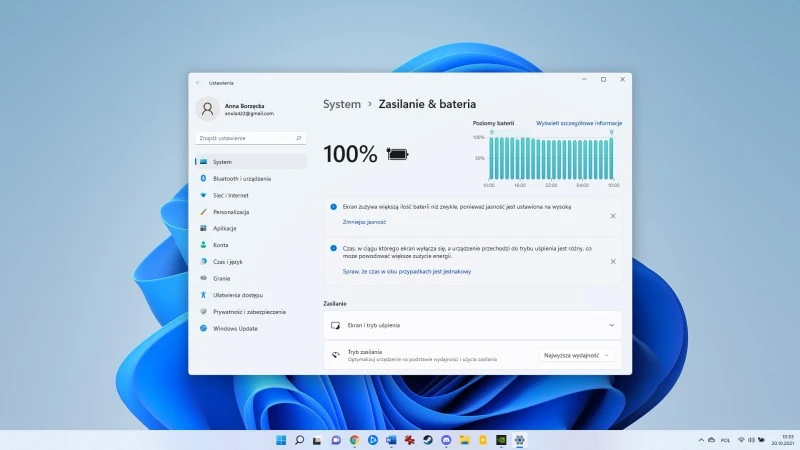800x450 pixels.
Task: Click the Anna Borzęcka account avatar
Action: tap(207, 109)
